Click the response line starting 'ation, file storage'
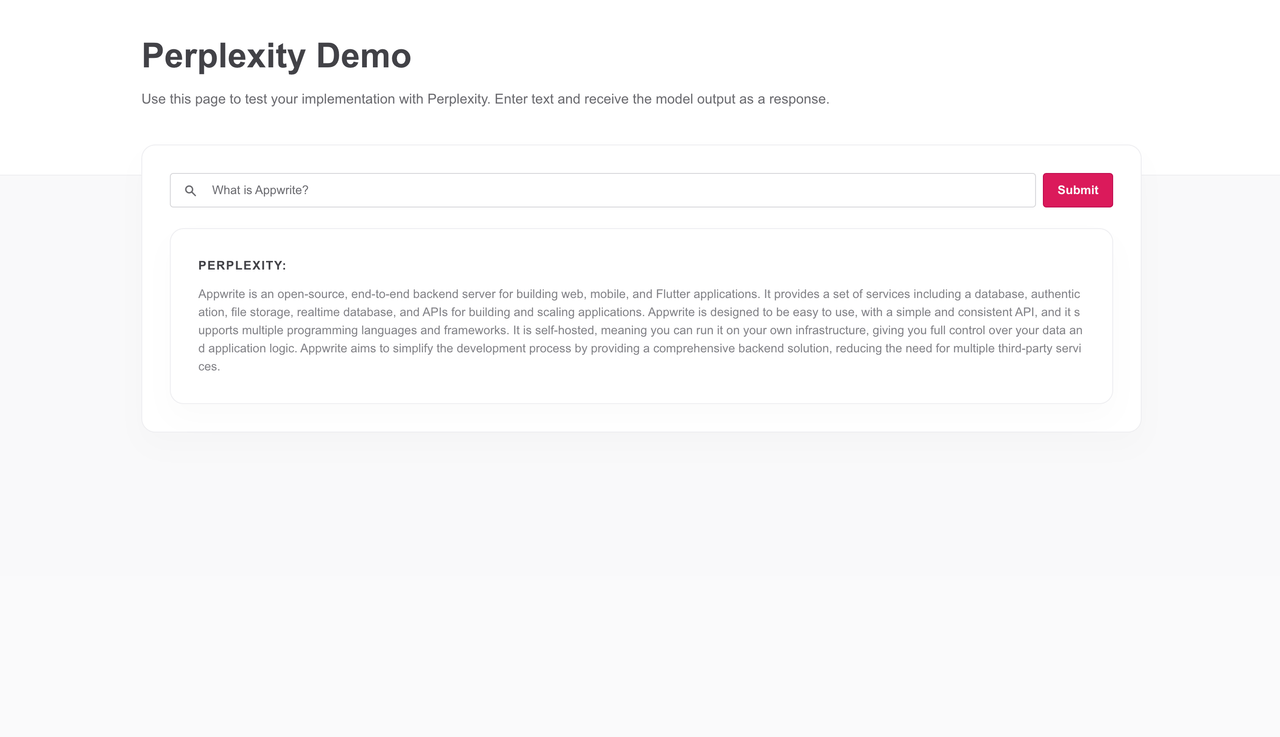This screenshot has width=1280, height=737. pyautogui.click(x=639, y=312)
